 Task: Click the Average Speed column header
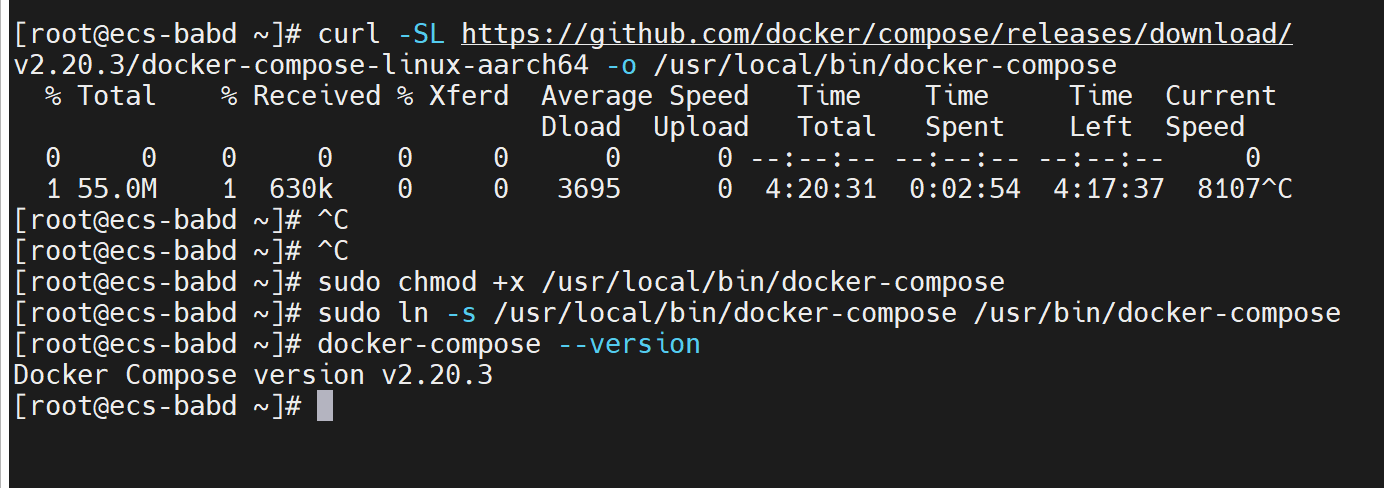pos(645,97)
